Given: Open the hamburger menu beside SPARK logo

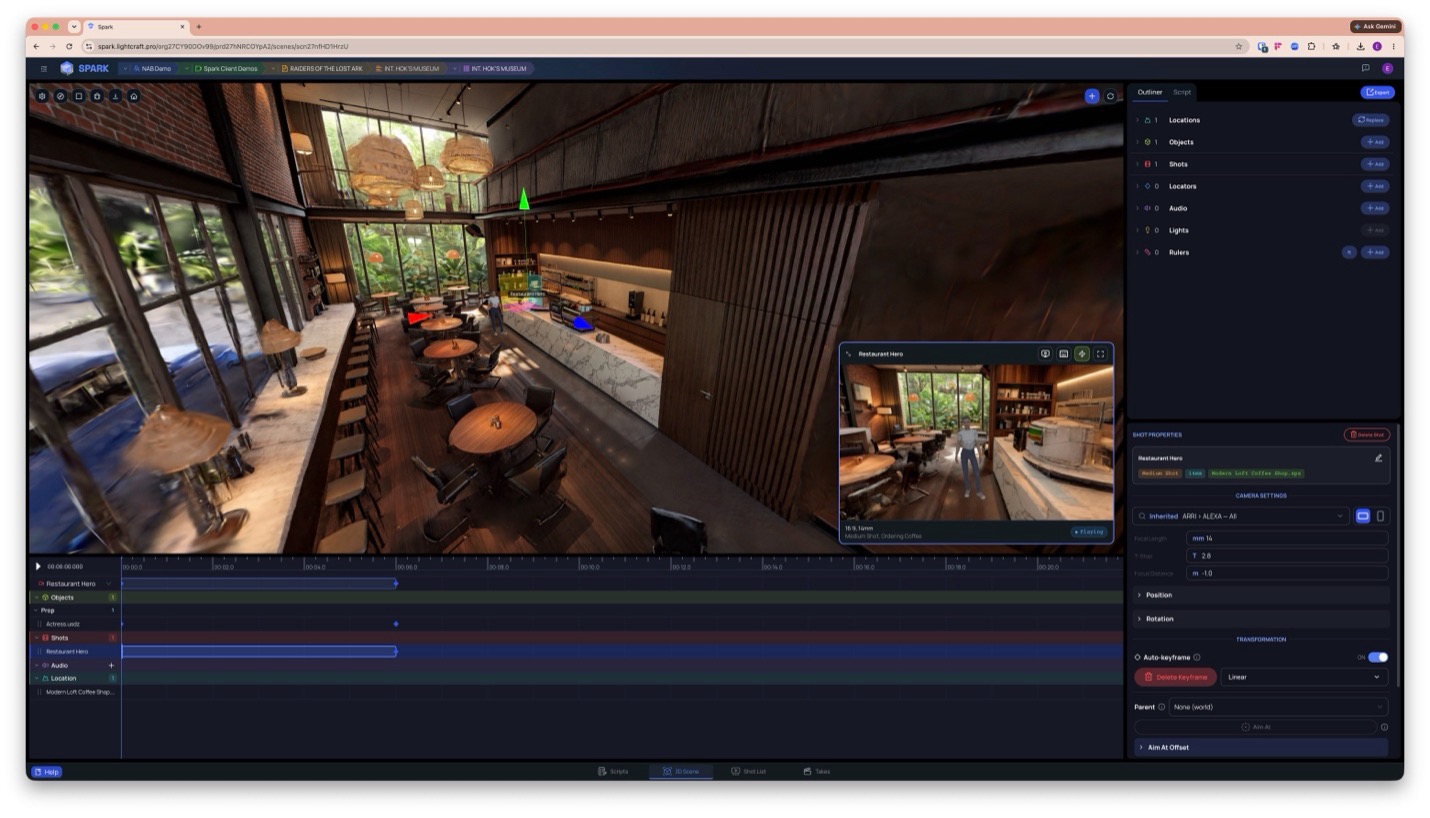Looking at the screenshot, I should (43, 68).
